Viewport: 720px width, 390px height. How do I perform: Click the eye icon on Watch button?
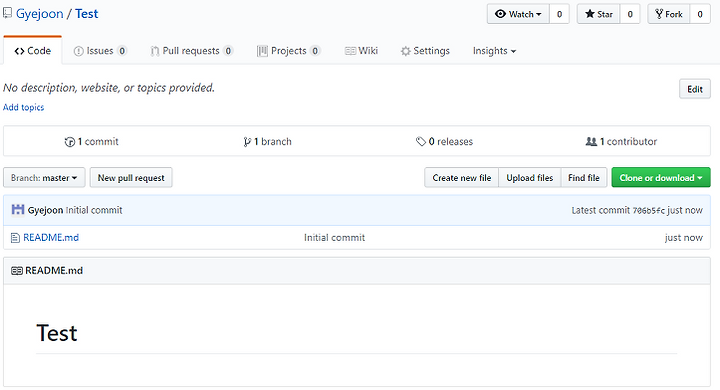[x=501, y=14]
